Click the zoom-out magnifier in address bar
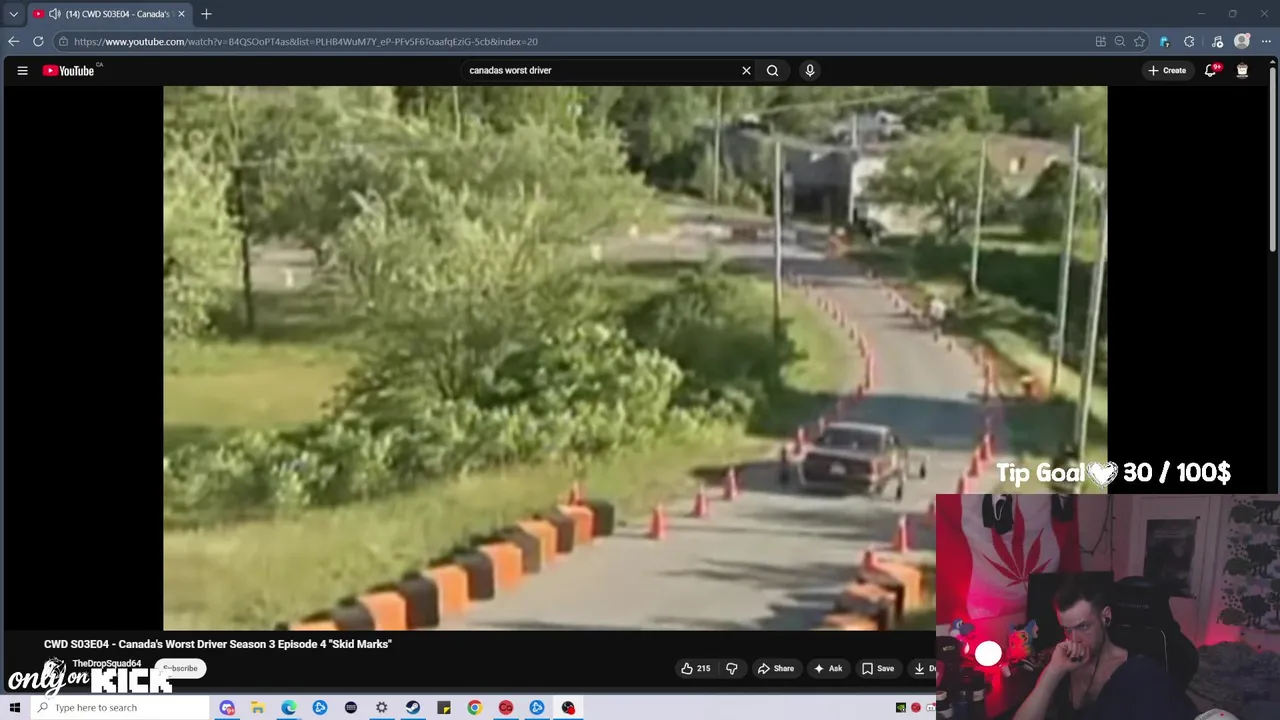The width and height of the screenshot is (1280, 720). pyautogui.click(x=1120, y=41)
